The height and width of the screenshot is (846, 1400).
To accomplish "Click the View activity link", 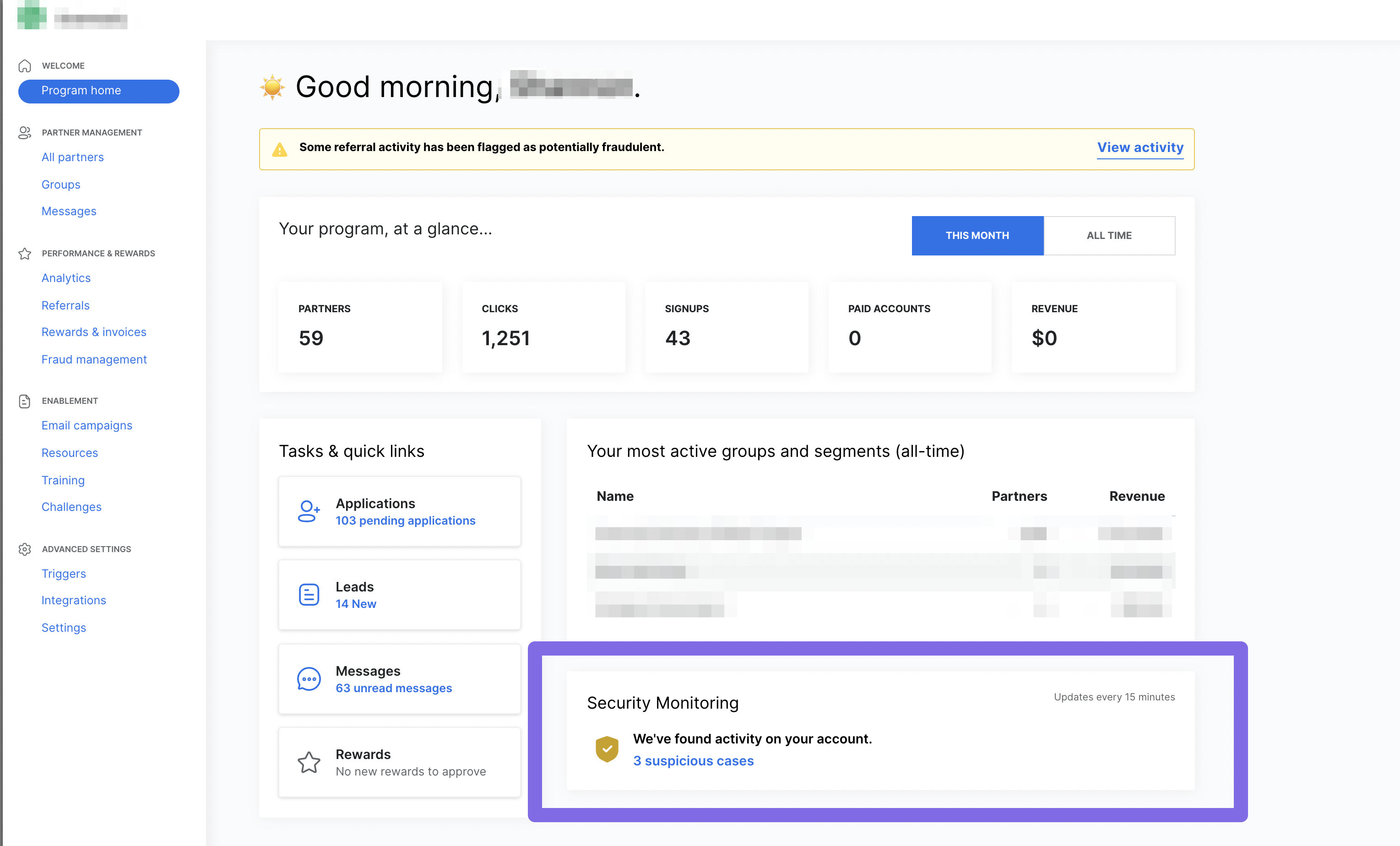I will point(1140,148).
